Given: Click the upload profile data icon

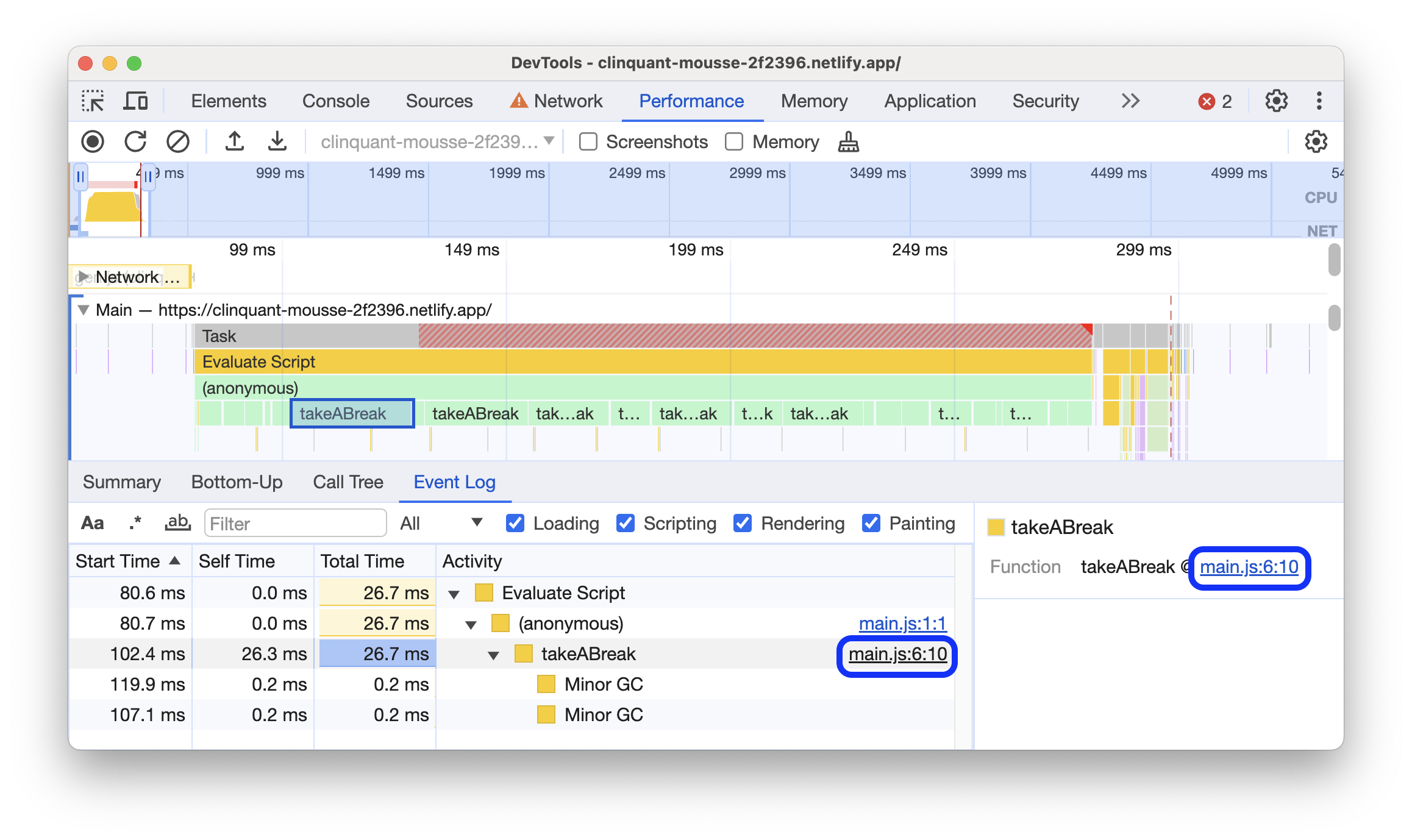Looking at the screenshot, I should pyautogui.click(x=232, y=141).
